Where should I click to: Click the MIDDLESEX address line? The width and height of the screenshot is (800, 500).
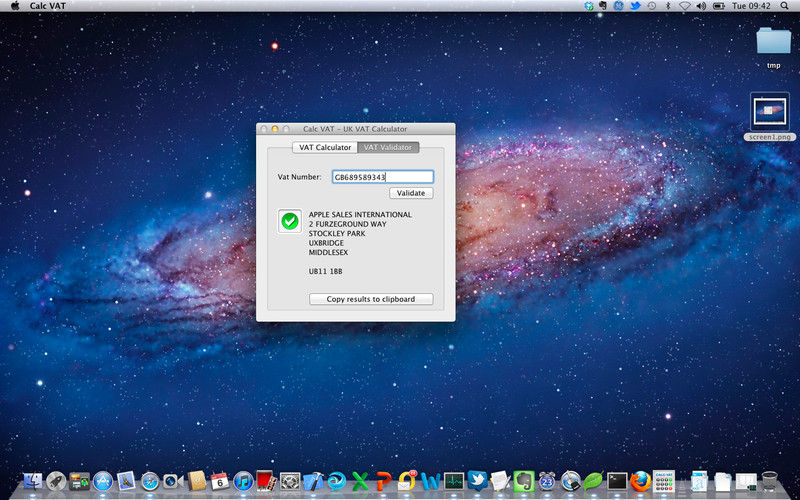(x=328, y=253)
